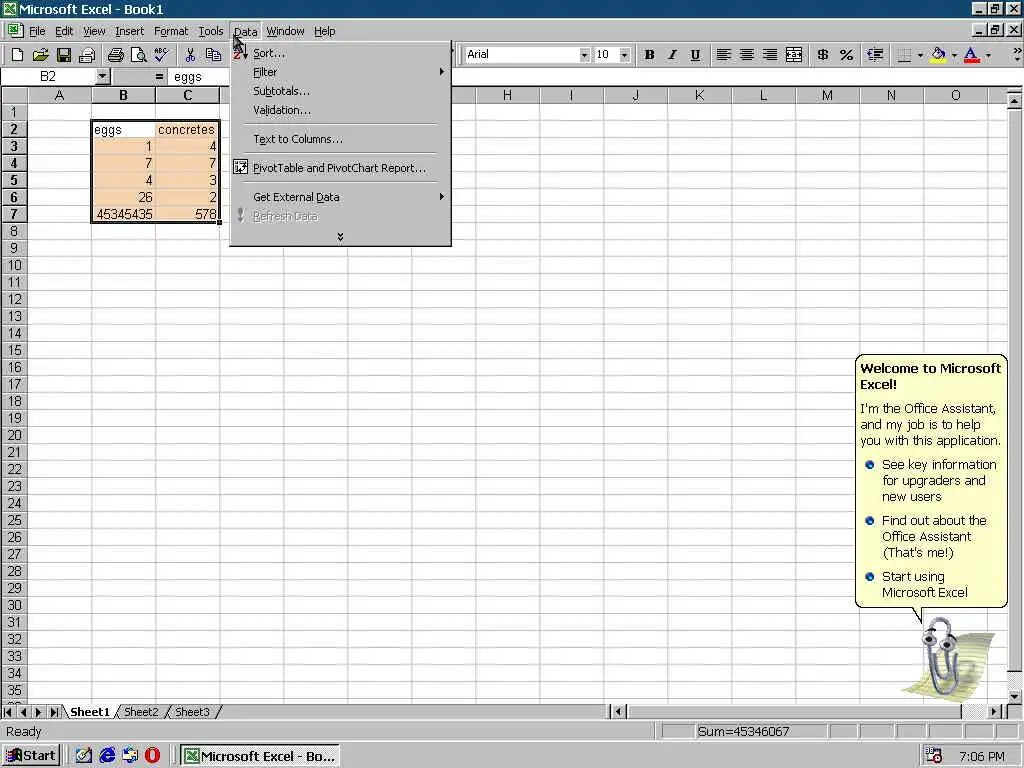
Task: Click vertical scrollbar down arrow
Action: (x=1014, y=697)
